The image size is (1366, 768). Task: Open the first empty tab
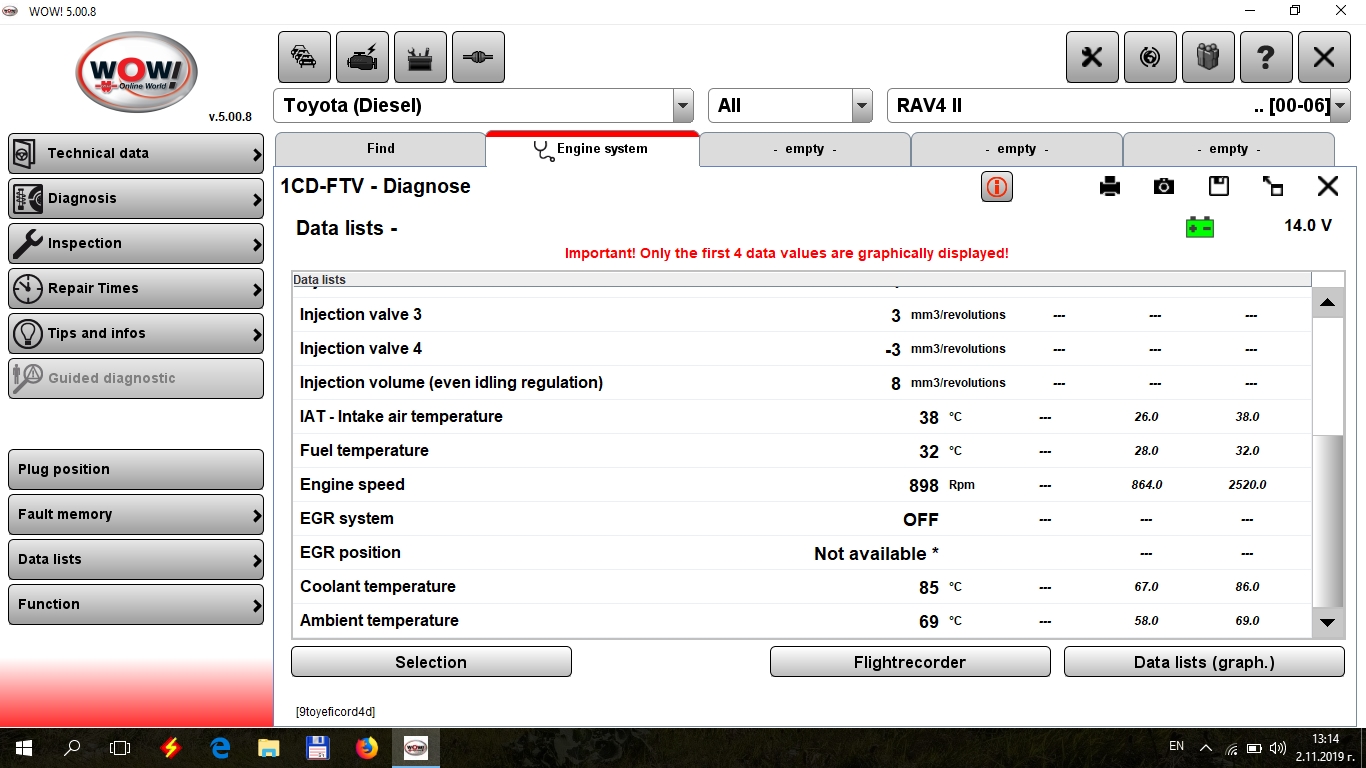tap(805, 149)
